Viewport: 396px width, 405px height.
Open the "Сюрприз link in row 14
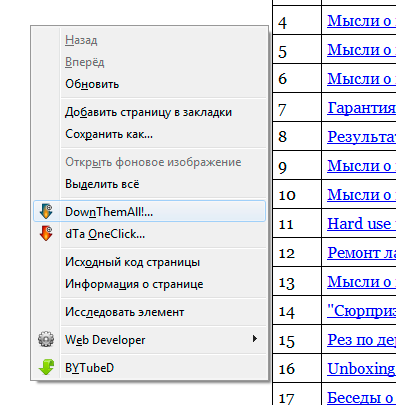click(x=361, y=311)
